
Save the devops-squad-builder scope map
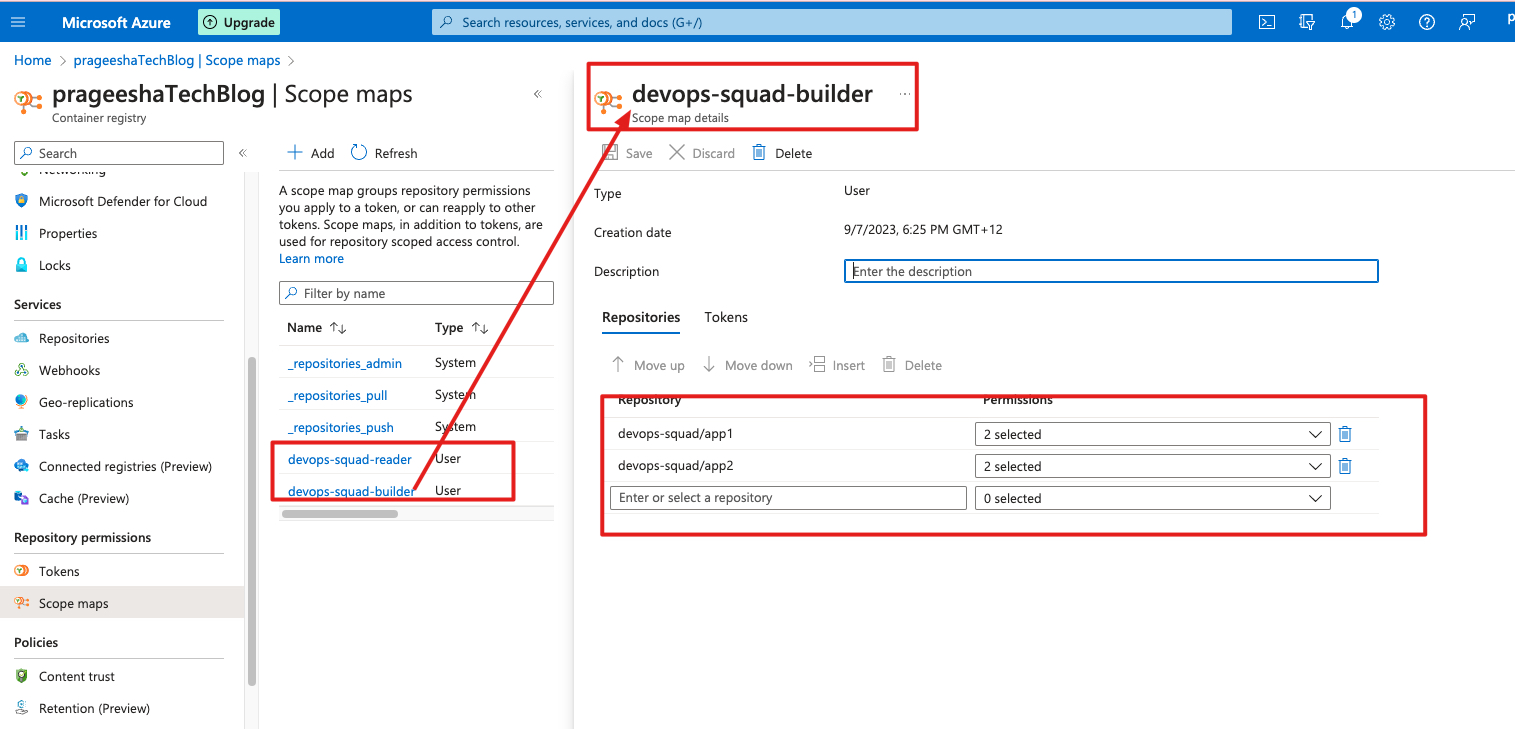point(629,152)
